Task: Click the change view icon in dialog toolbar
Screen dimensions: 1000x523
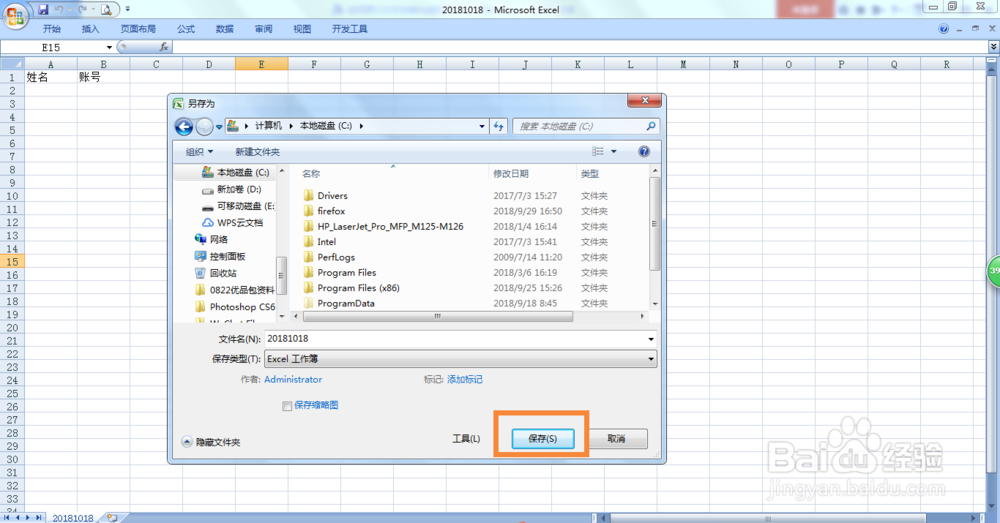Action: coord(598,151)
